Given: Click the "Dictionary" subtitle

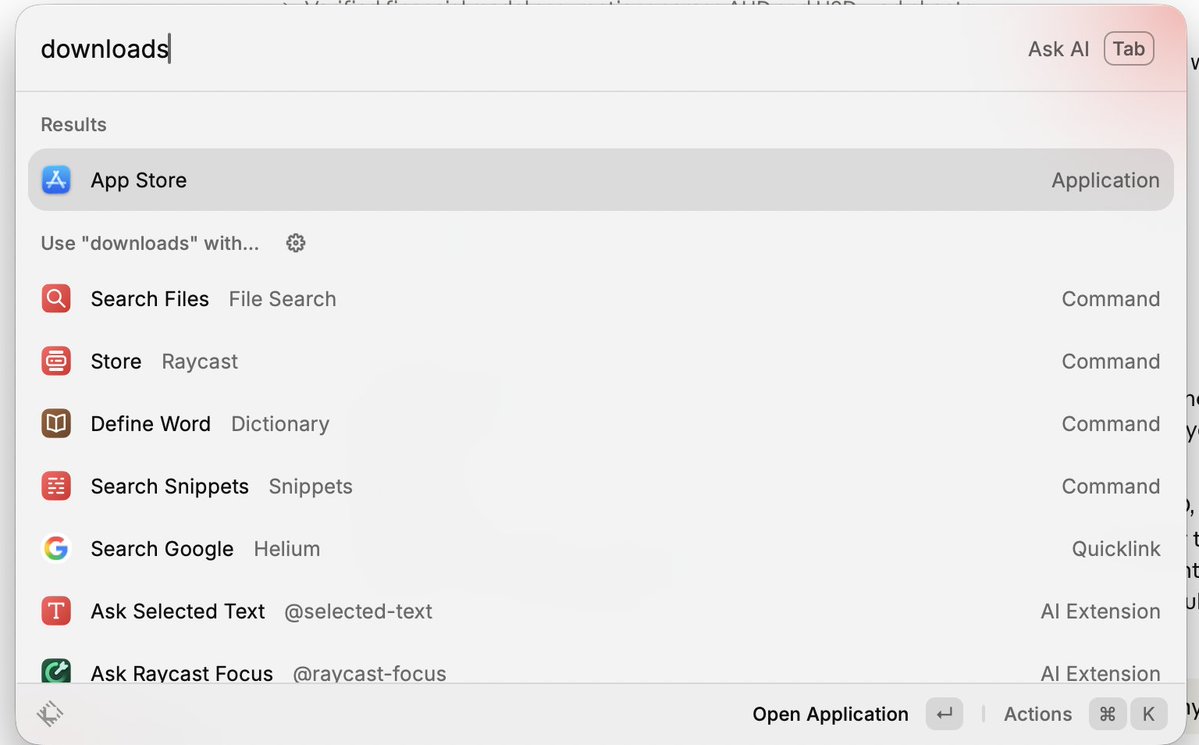Looking at the screenshot, I should (280, 424).
